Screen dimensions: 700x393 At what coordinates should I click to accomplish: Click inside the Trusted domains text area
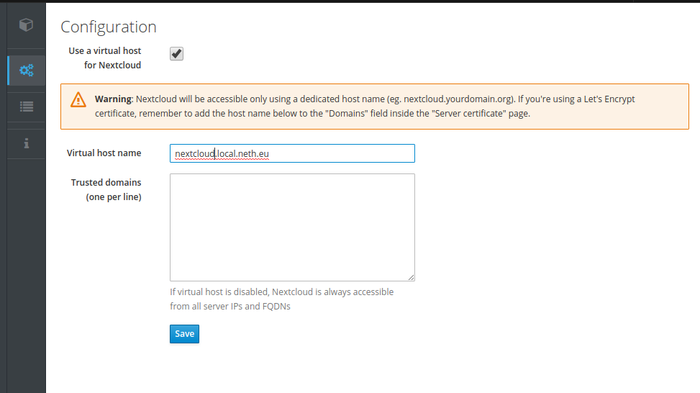tap(292, 227)
